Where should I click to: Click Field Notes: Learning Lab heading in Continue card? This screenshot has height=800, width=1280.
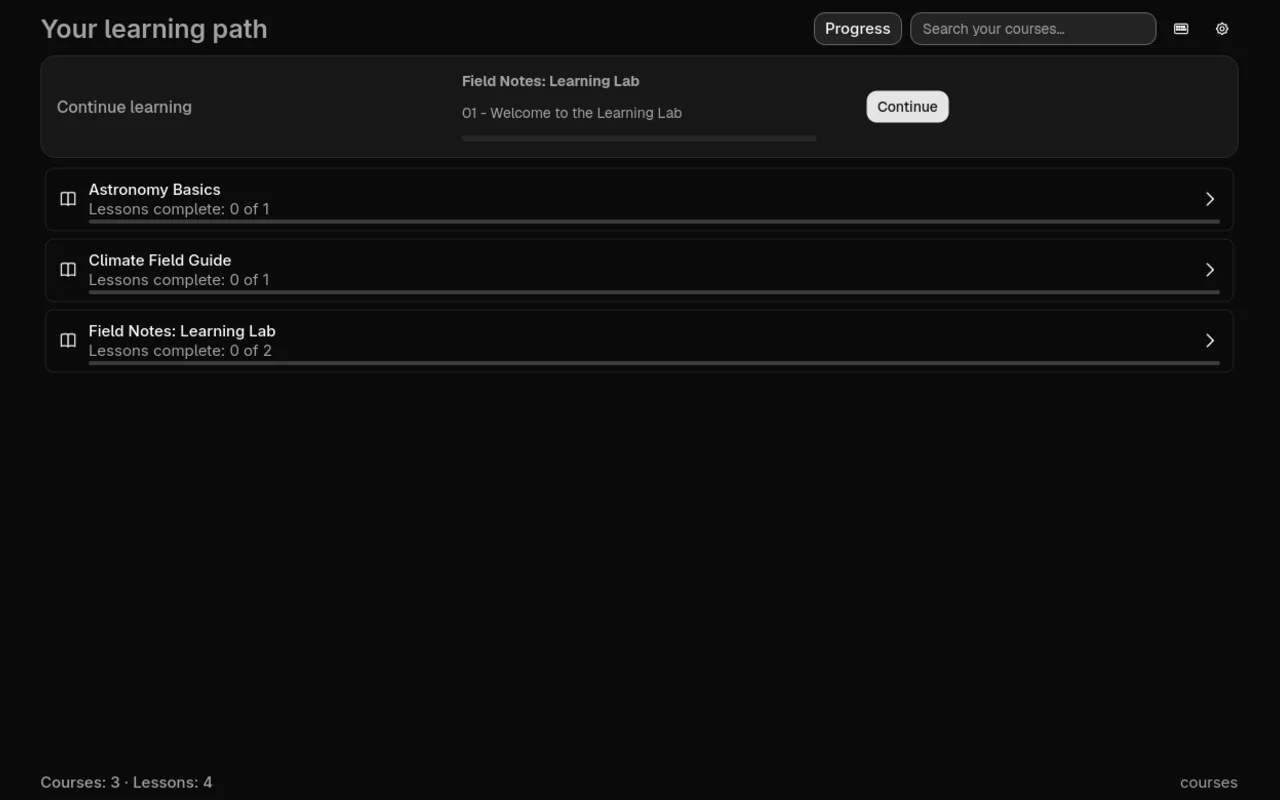tap(550, 81)
